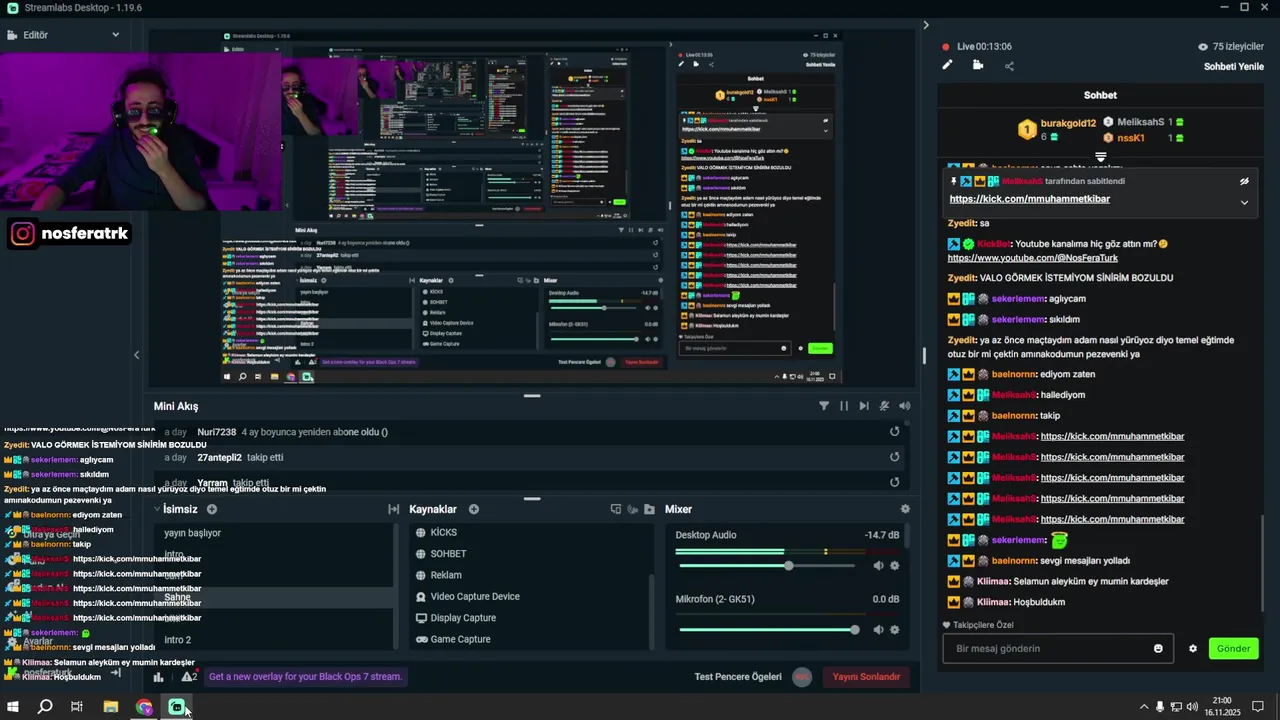Open the Black Ops 7 overlay banner
The width and height of the screenshot is (1280, 720).
pyautogui.click(x=305, y=677)
